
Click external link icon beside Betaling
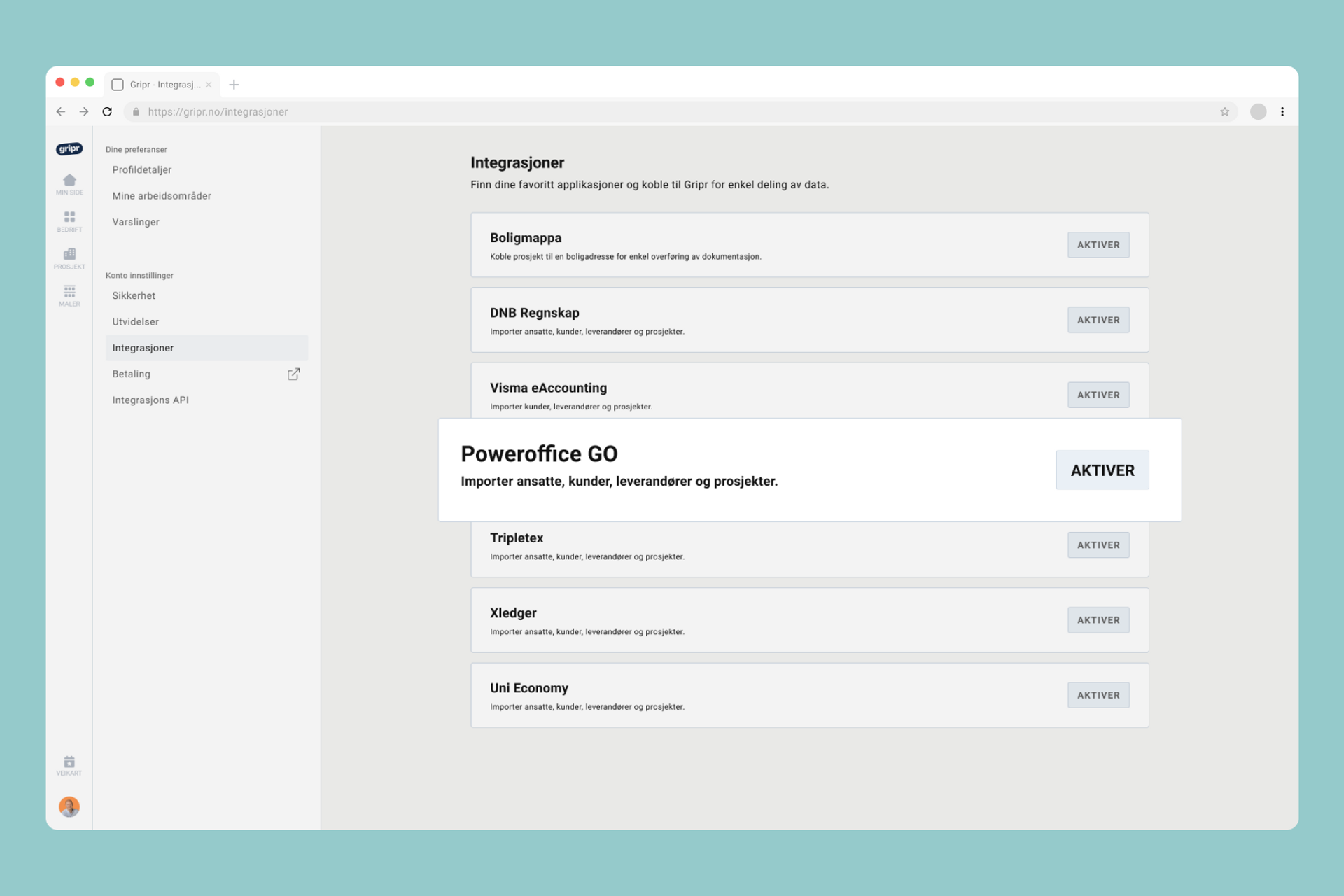click(293, 374)
